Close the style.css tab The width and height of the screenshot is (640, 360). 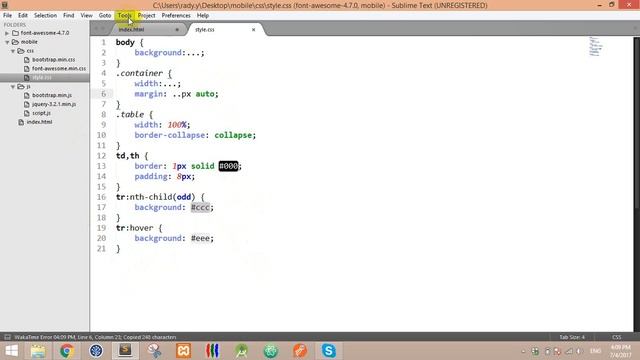[253, 29]
